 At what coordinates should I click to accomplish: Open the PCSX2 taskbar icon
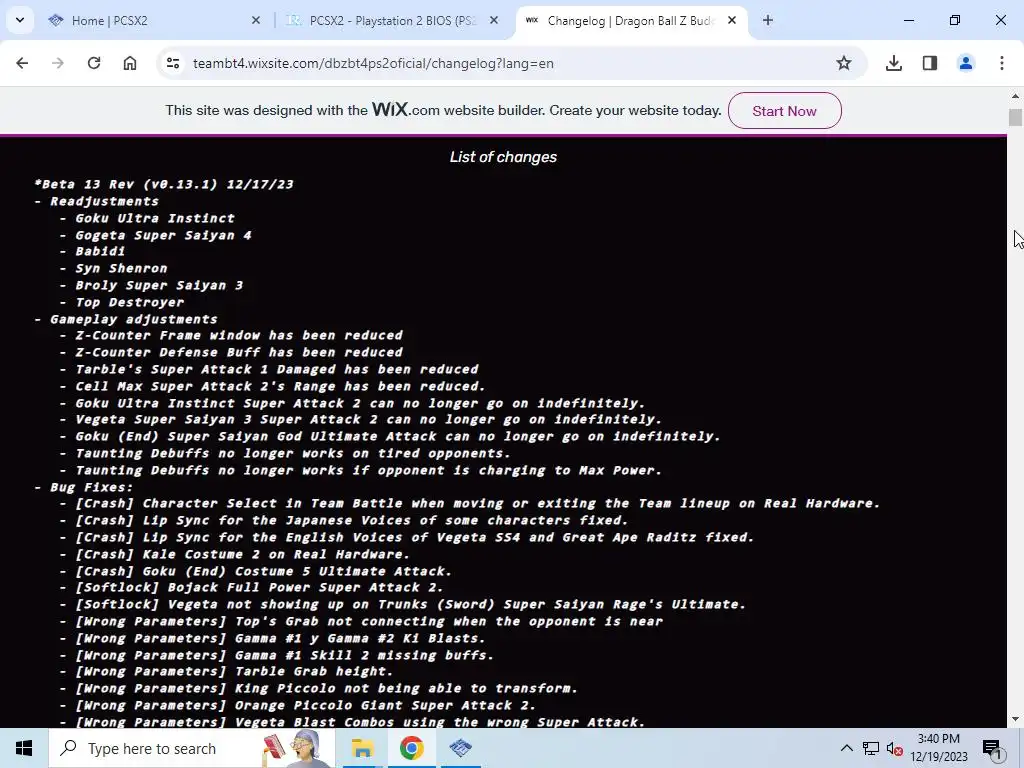pos(460,748)
